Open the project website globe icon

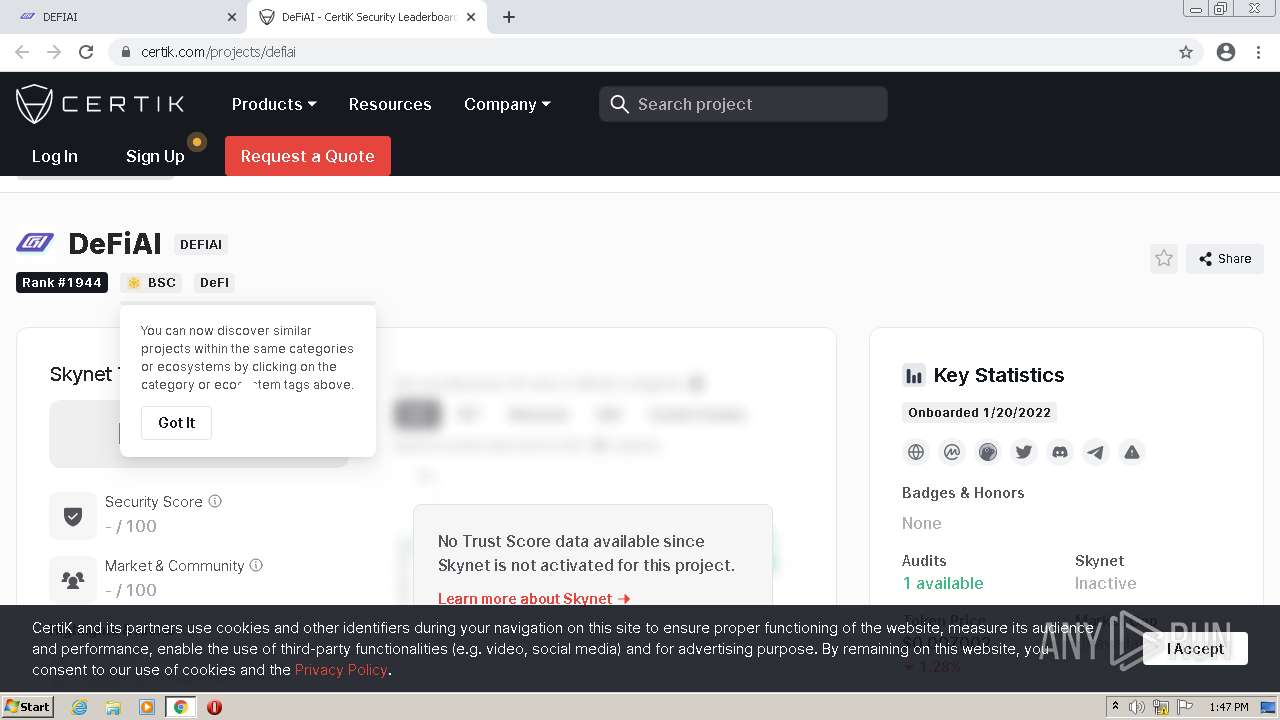coord(916,452)
